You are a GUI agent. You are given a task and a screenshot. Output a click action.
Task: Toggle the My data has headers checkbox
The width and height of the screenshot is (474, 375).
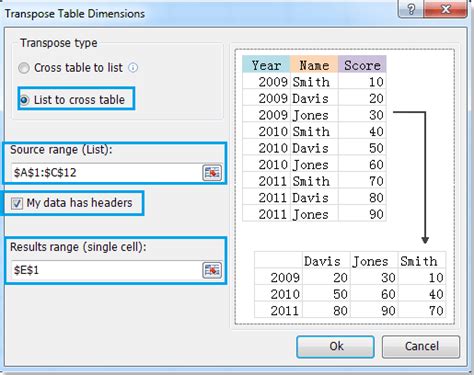point(17,203)
